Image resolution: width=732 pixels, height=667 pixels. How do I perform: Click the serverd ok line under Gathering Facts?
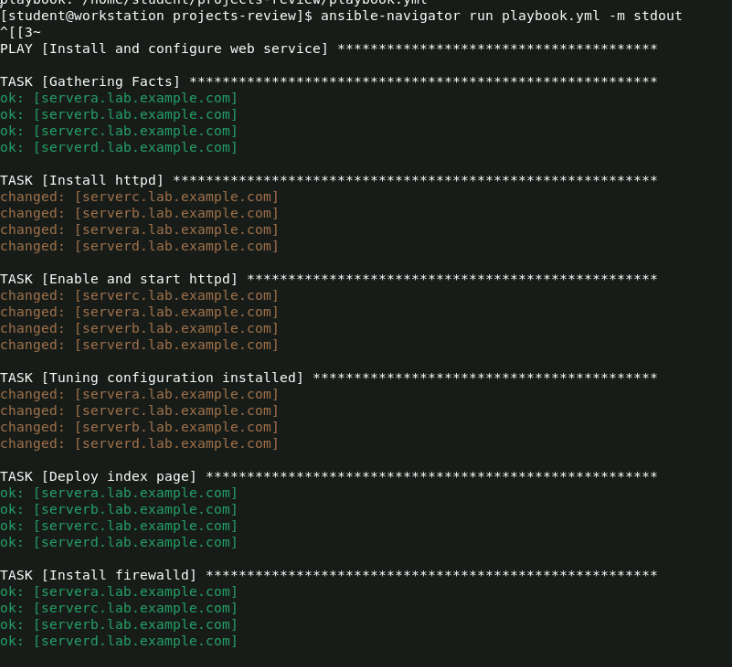[119, 148]
